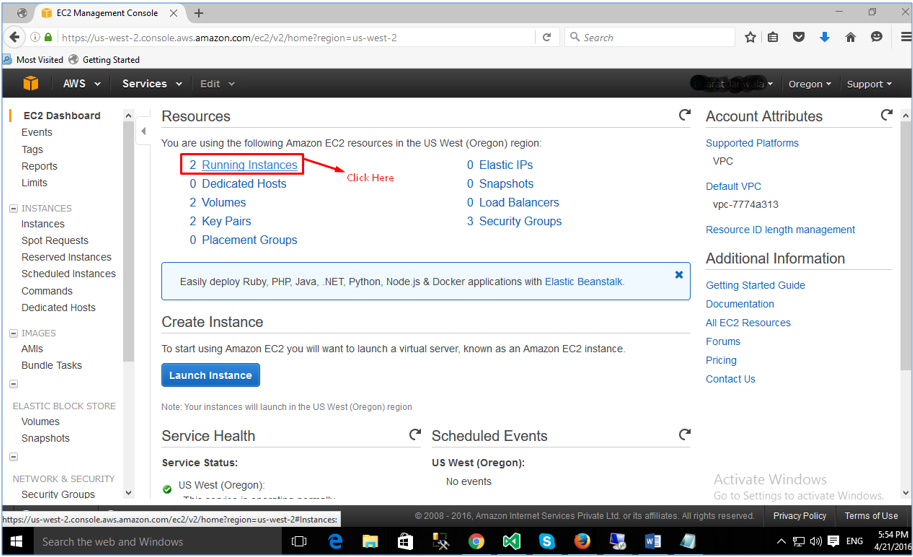Open AMIs in the sidebar
This screenshot has height=557, width=913.
pos(32,349)
